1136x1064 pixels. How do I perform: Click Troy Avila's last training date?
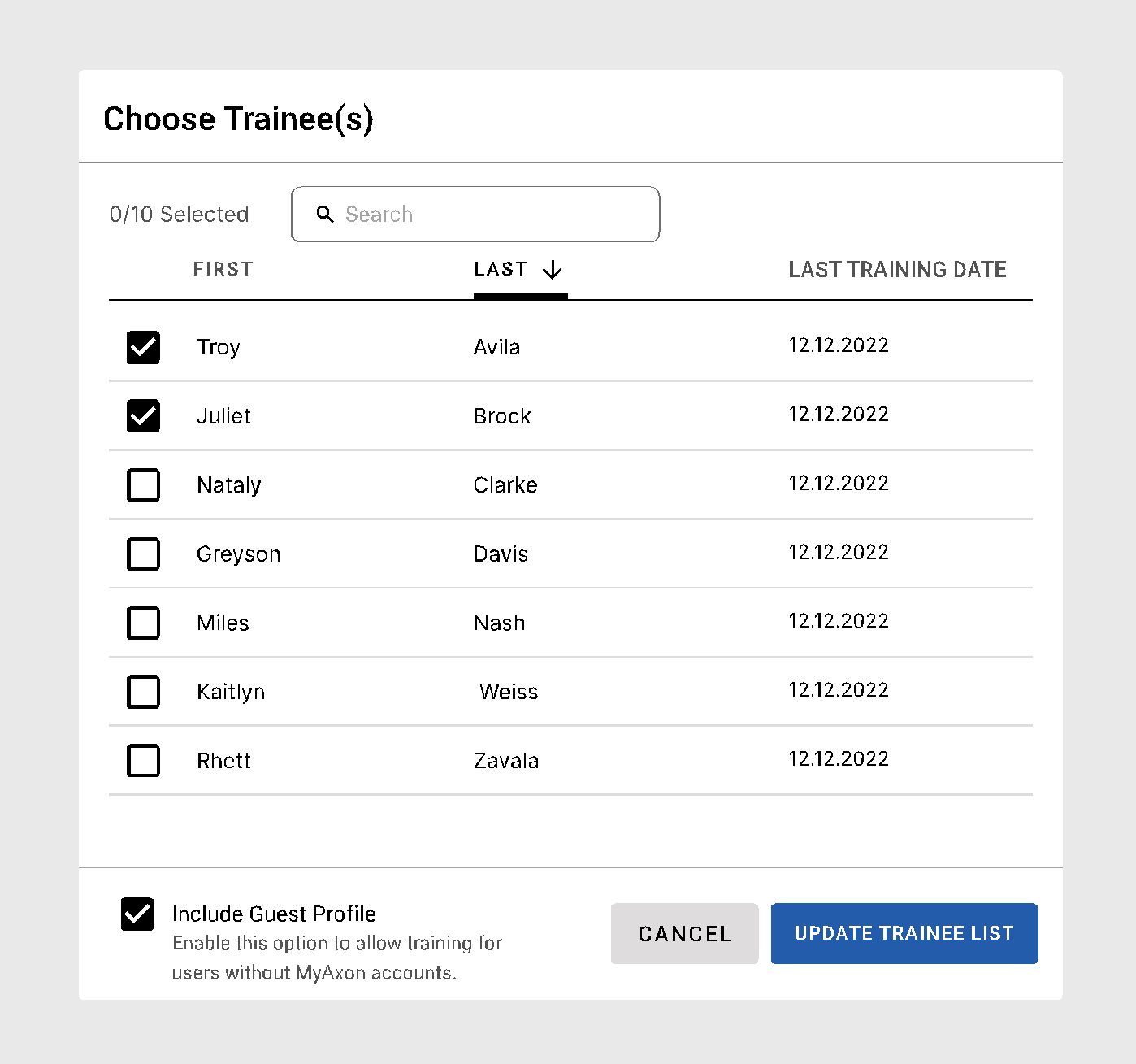coord(838,345)
